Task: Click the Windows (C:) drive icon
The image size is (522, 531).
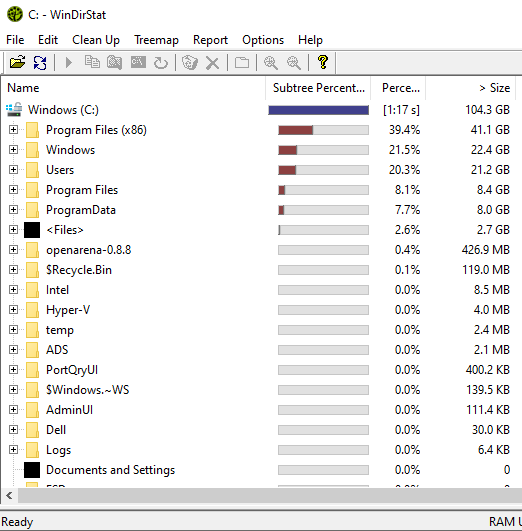Action: tap(14, 110)
